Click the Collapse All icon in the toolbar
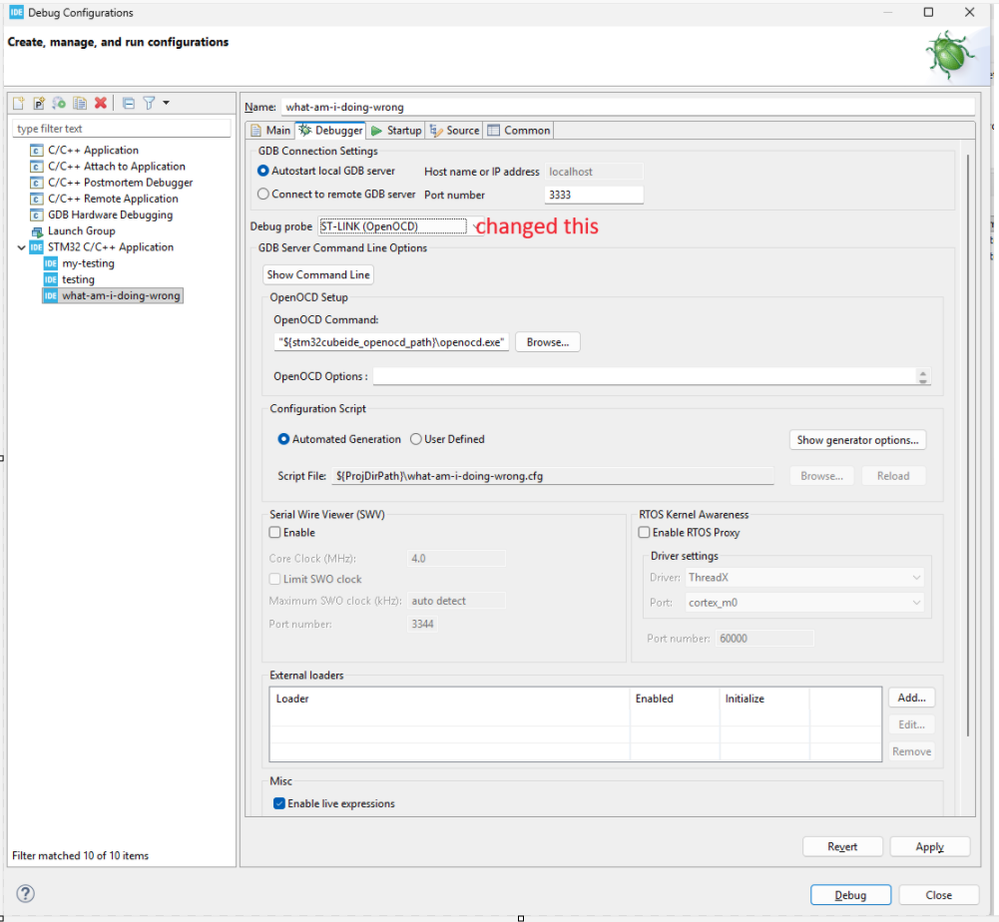Screen dimensions: 999x922 point(128,103)
